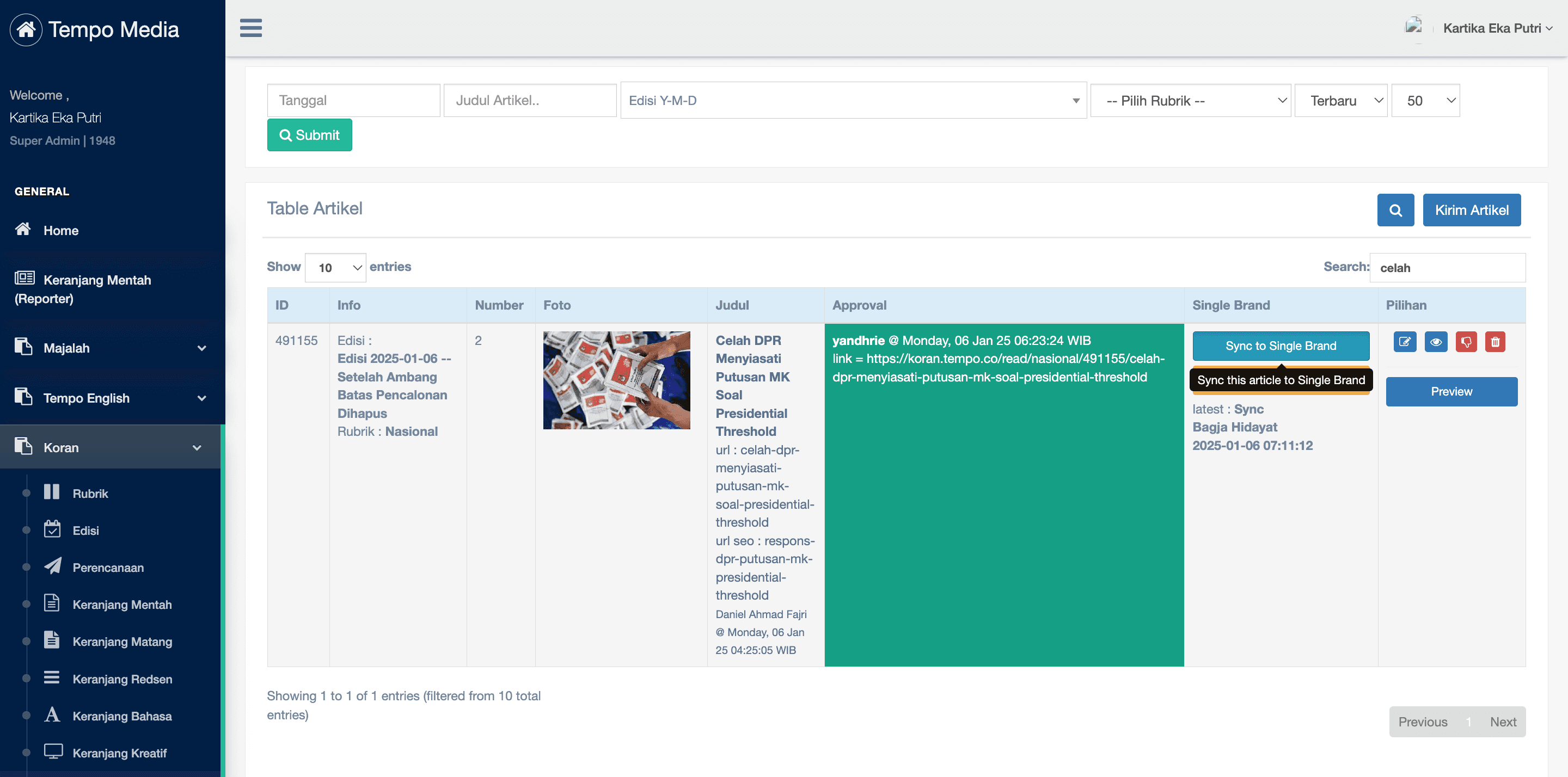The height and width of the screenshot is (777, 1568).
Task: Open the Keranjang Bahasa submenu item
Action: click(122, 716)
